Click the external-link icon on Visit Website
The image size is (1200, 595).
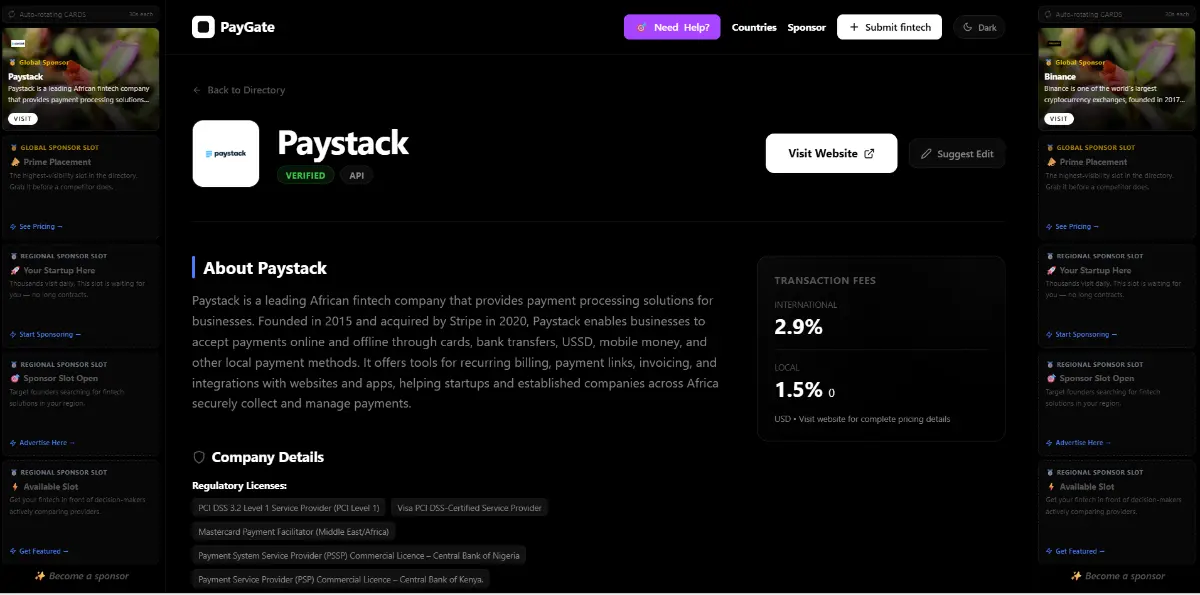click(x=869, y=153)
